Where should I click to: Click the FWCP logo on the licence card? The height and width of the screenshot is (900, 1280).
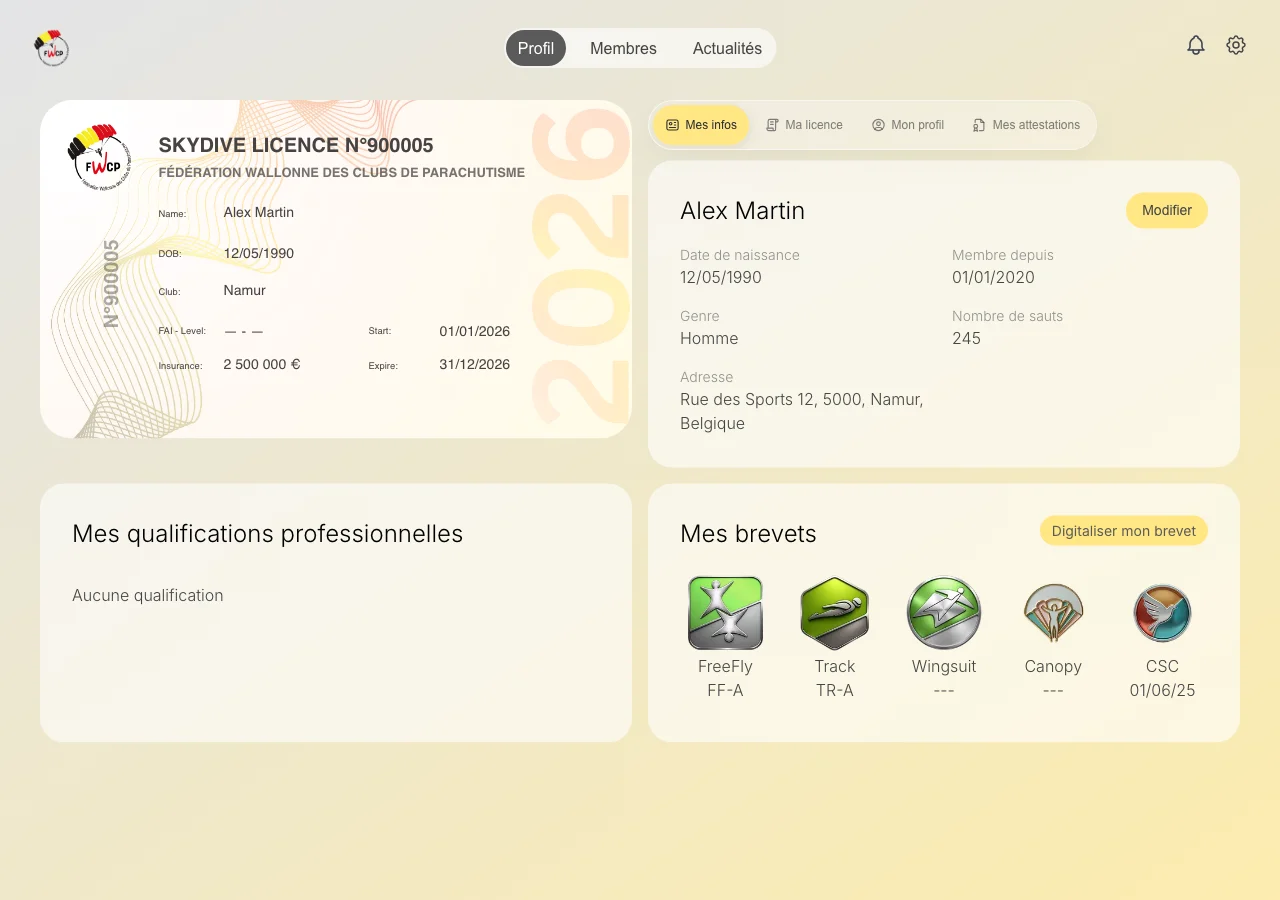pyautogui.click(x=97, y=157)
